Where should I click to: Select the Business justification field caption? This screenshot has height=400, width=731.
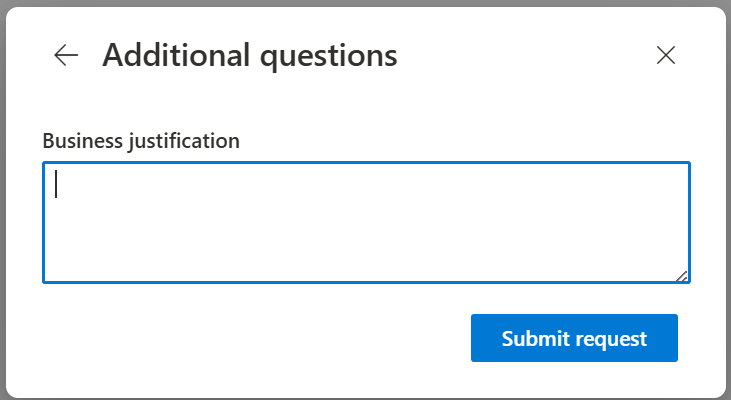[141, 140]
